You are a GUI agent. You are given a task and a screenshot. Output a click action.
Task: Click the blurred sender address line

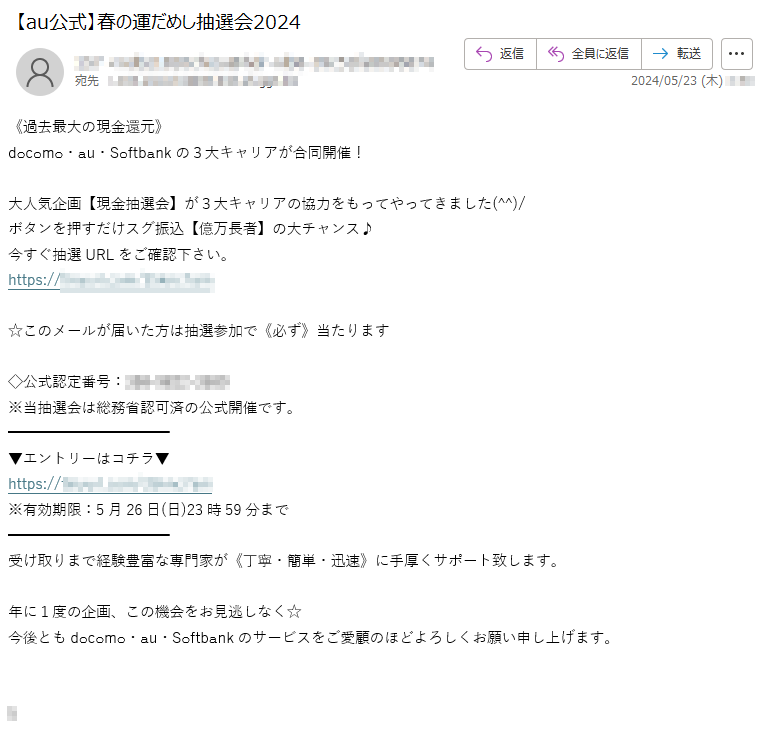click(254, 63)
